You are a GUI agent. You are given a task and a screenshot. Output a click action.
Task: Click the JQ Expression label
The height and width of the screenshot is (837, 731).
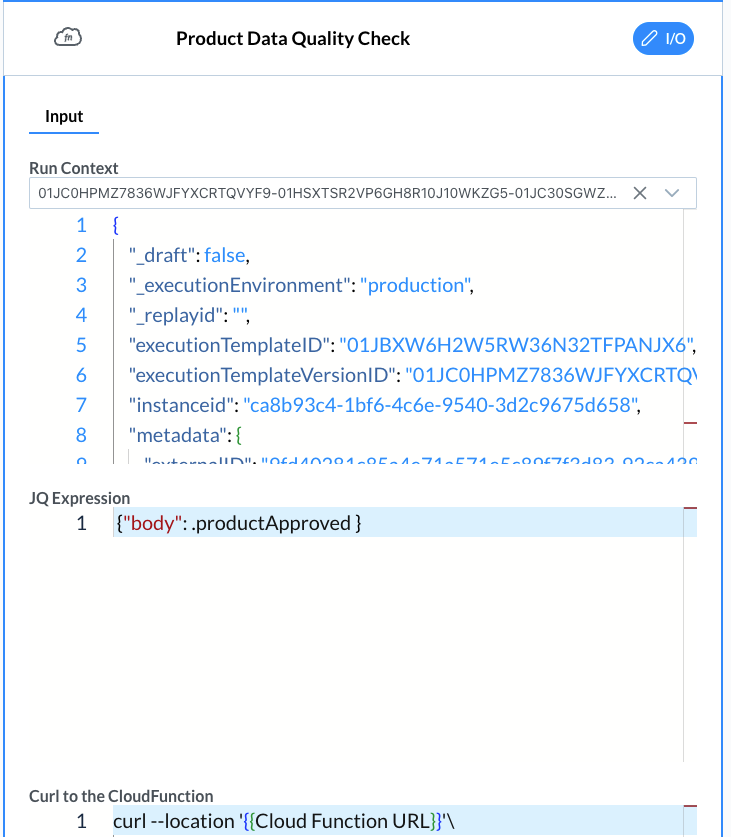pyautogui.click(x=79, y=498)
